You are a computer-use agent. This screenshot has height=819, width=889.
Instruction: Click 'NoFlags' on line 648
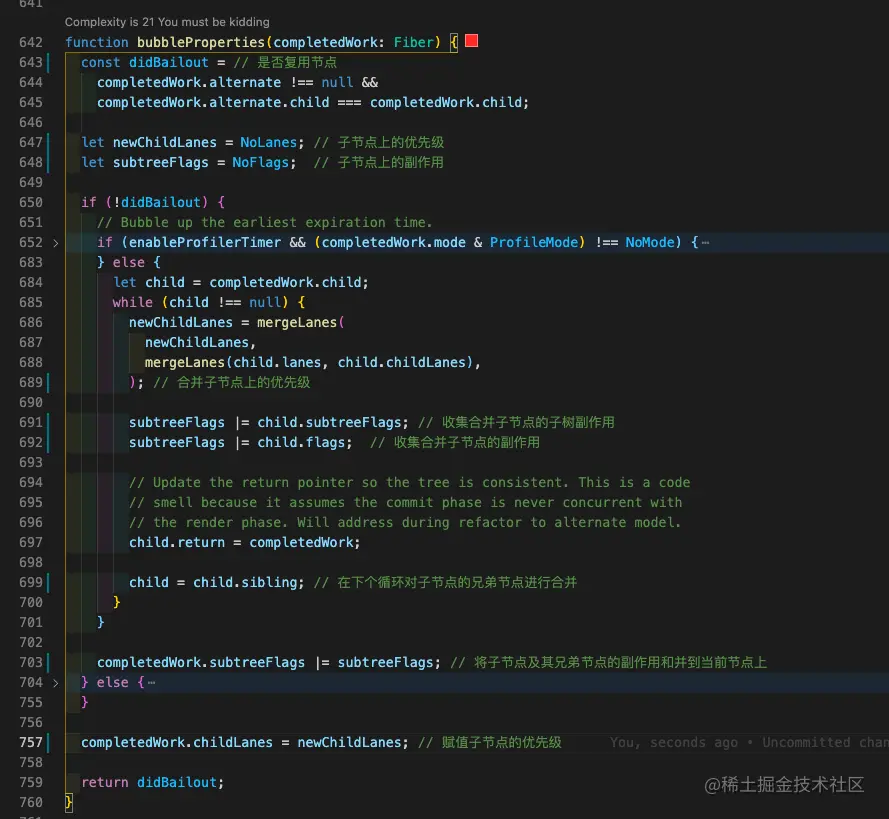pyautogui.click(x=260, y=163)
